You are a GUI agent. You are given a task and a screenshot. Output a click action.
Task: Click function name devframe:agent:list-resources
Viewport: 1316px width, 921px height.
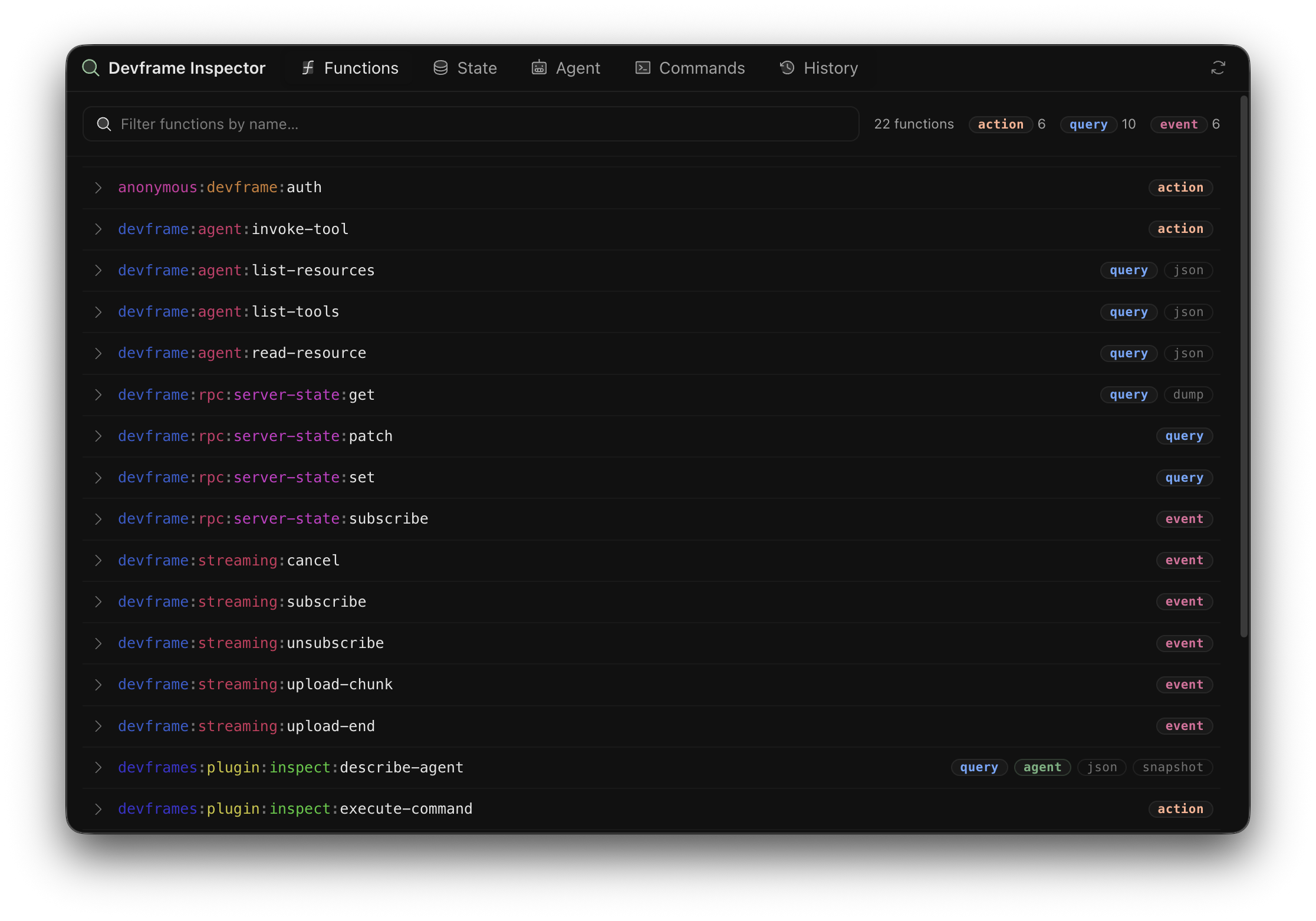tap(246, 270)
